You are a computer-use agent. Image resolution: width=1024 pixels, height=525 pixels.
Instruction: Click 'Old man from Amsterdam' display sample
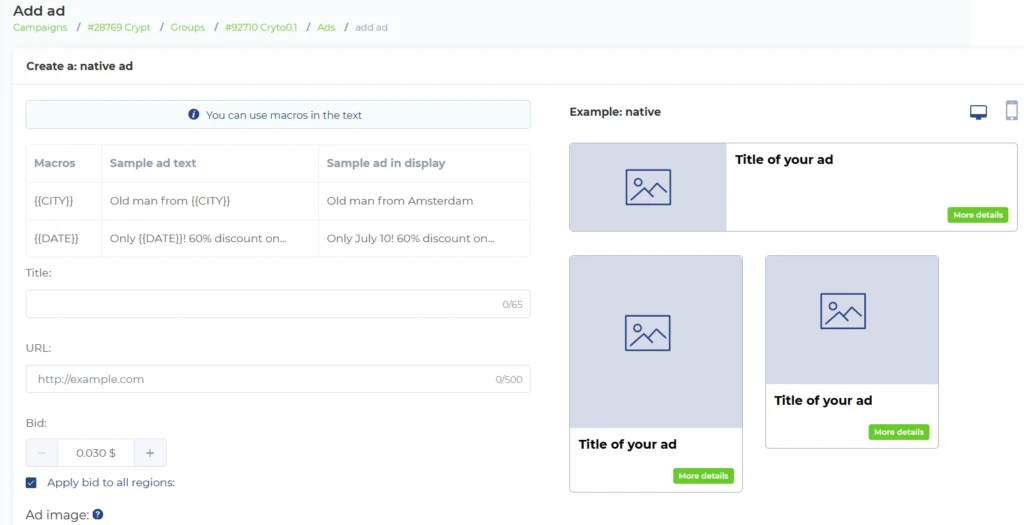(400, 201)
